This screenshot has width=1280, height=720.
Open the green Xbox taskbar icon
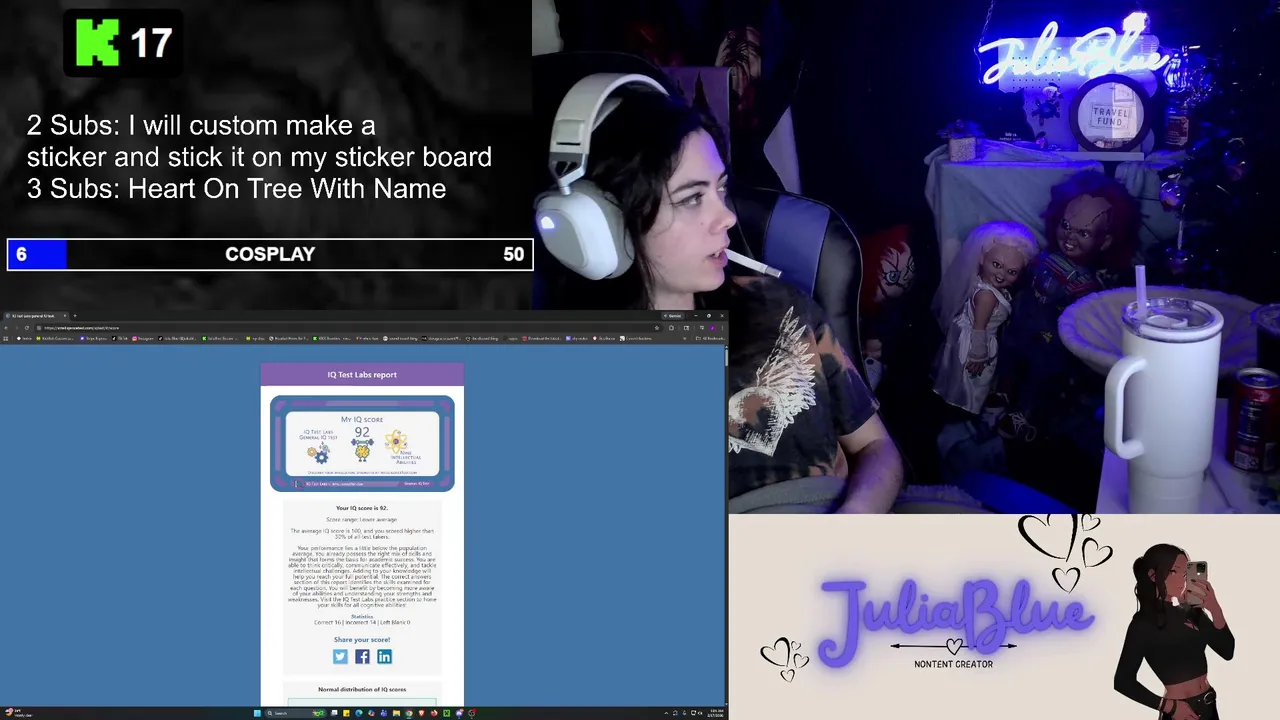click(446, 713)
